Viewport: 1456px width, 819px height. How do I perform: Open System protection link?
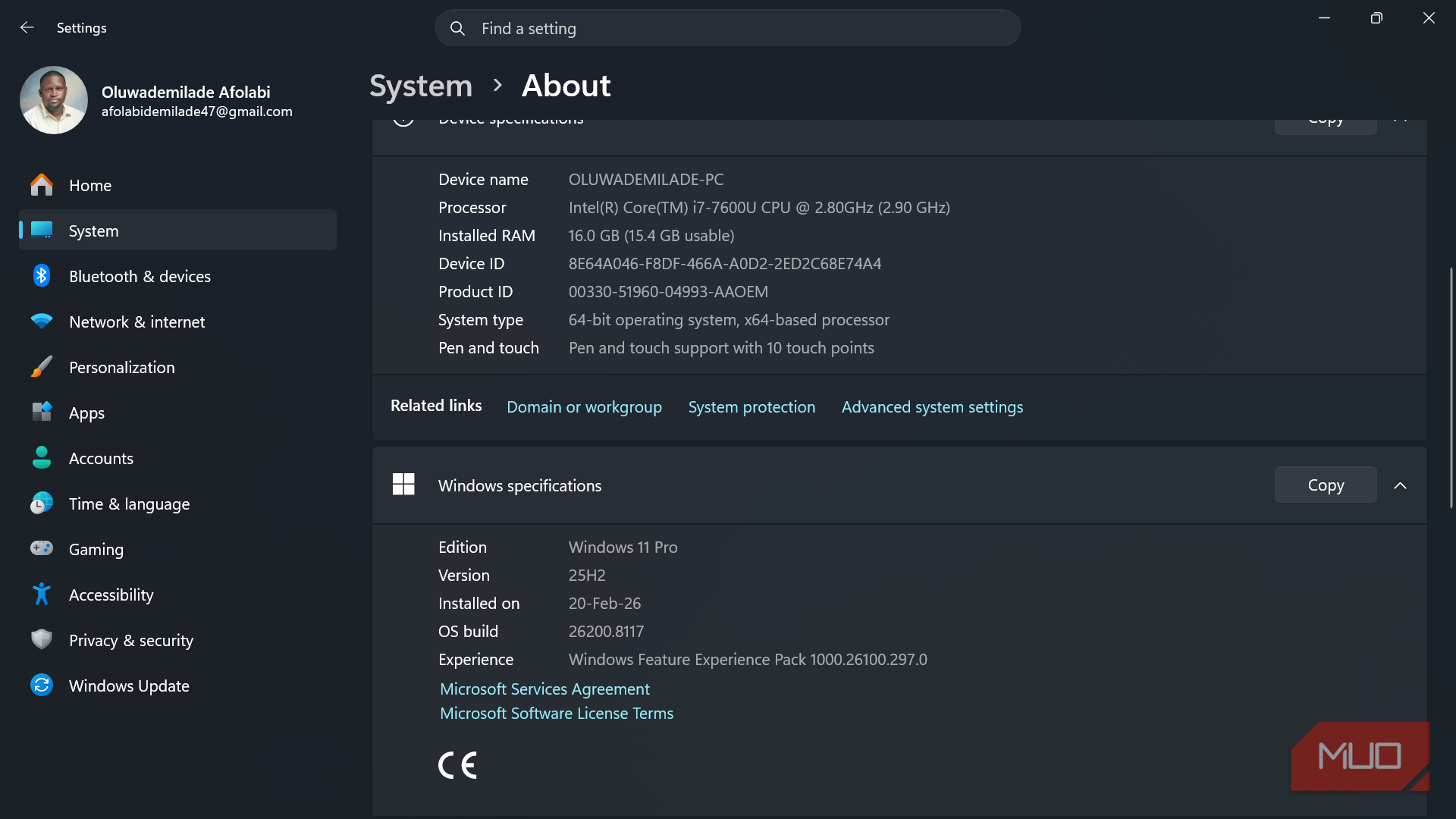pyautogui.click(x=752, y=406)
